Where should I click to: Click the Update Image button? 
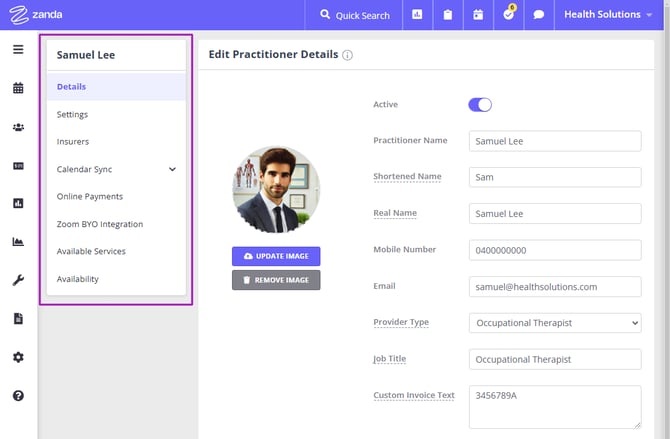[276, 256]
